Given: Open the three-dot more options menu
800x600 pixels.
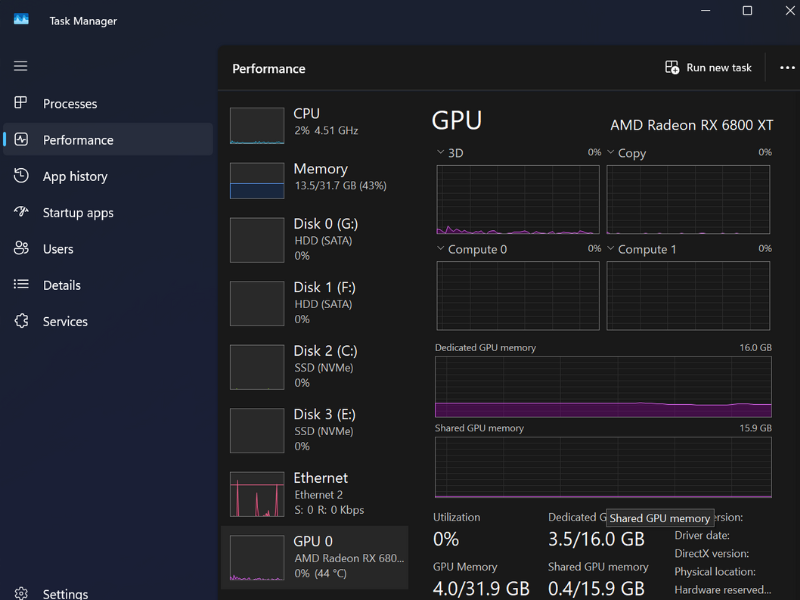Looking at the screenshot, I should [x=786, y=68].
